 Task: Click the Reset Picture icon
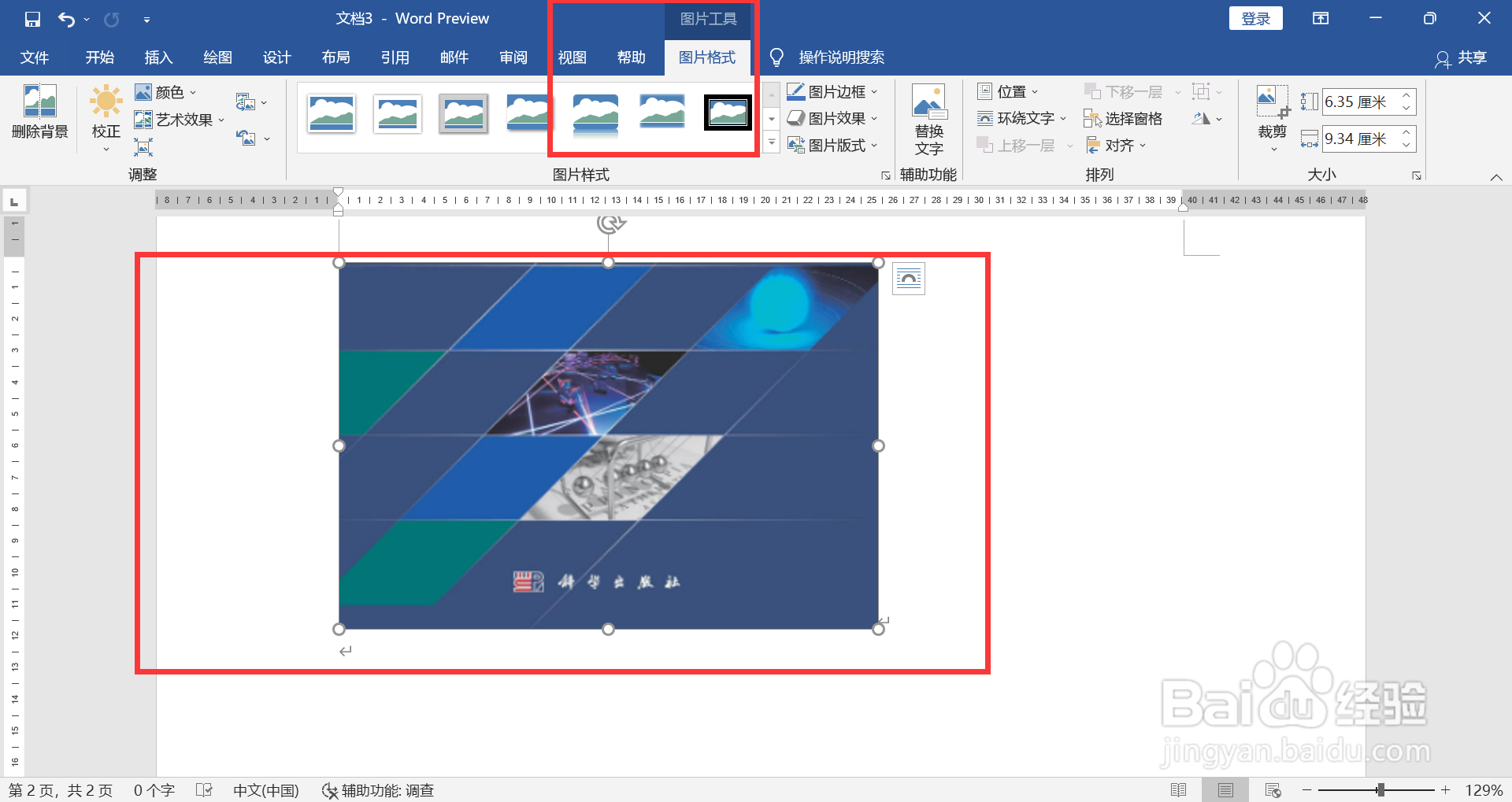(x=246, y=139)
